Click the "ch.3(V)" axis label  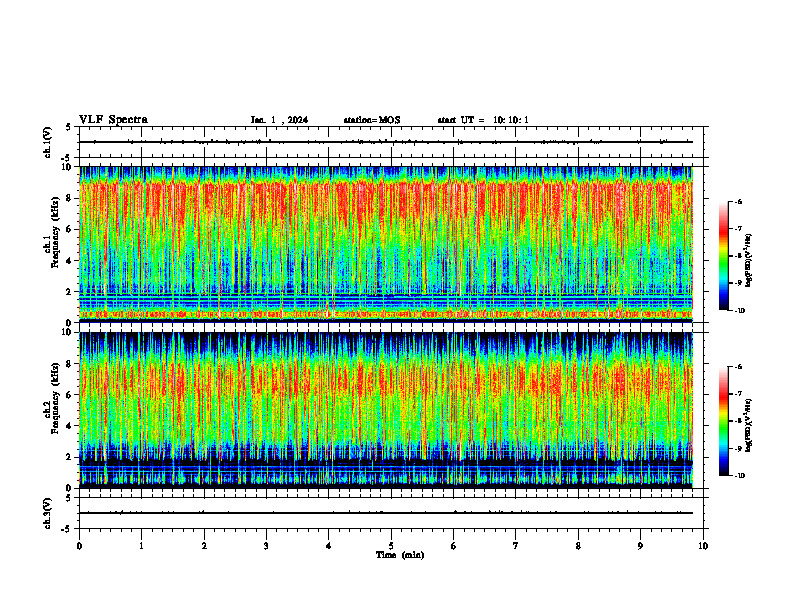[x=48, y=513]
